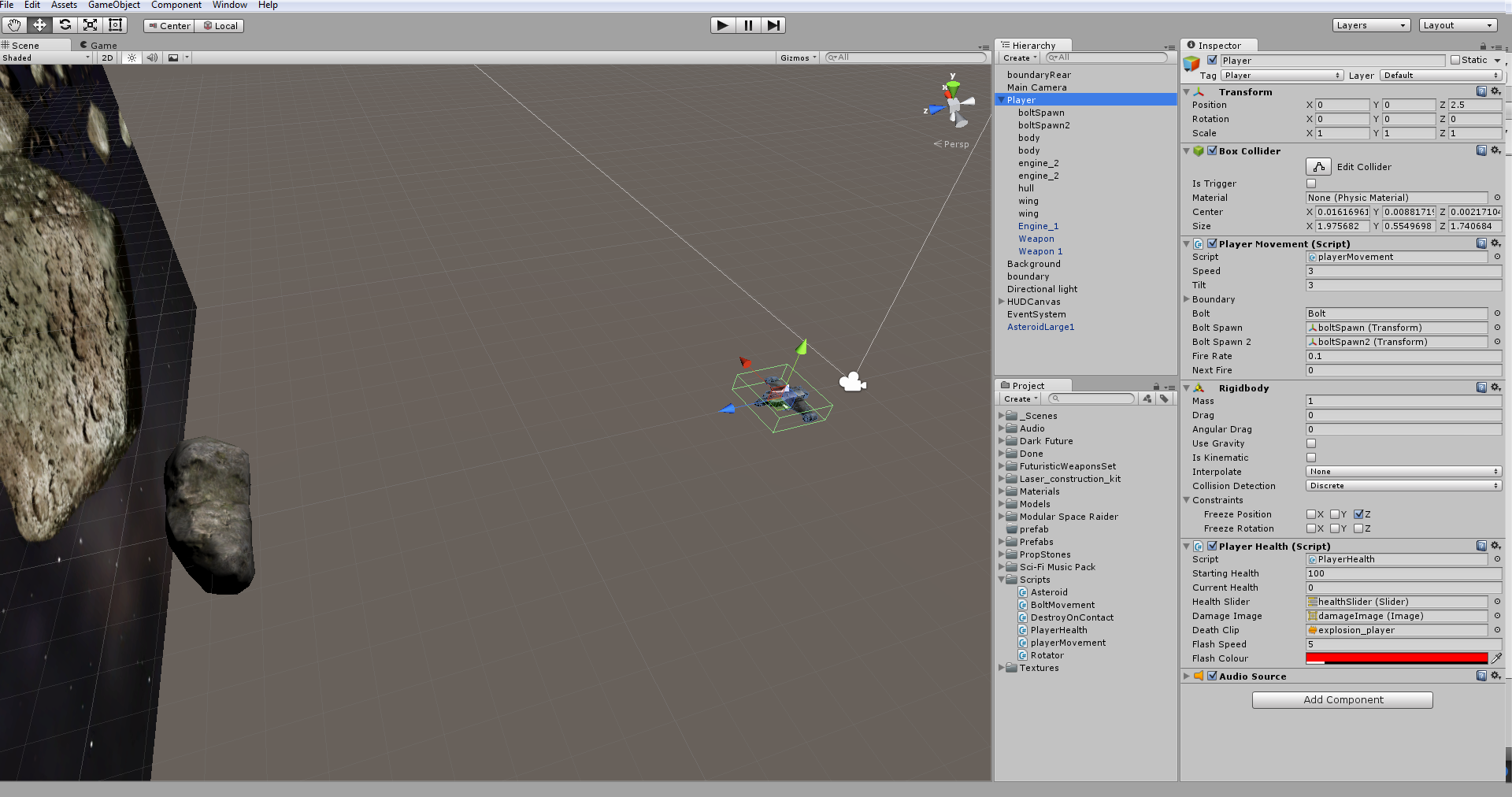Enable Use Gravity checkbox
The width and height of the screenshot is (1512, 797).
click(1311, 443)
